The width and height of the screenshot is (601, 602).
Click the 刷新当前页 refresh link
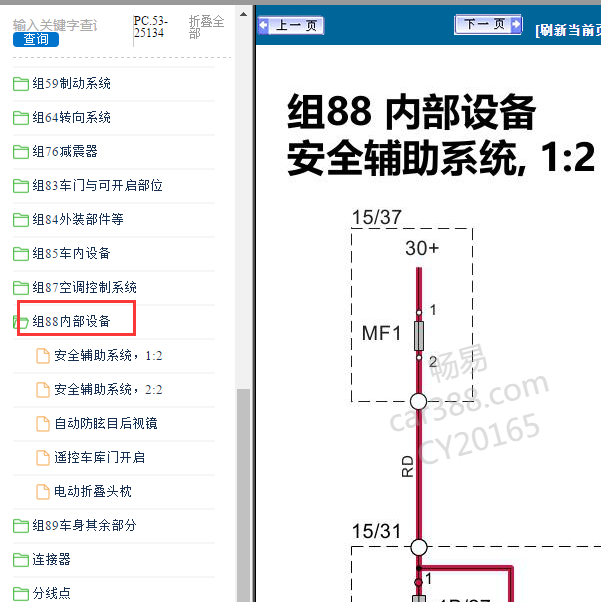(568, 30)
